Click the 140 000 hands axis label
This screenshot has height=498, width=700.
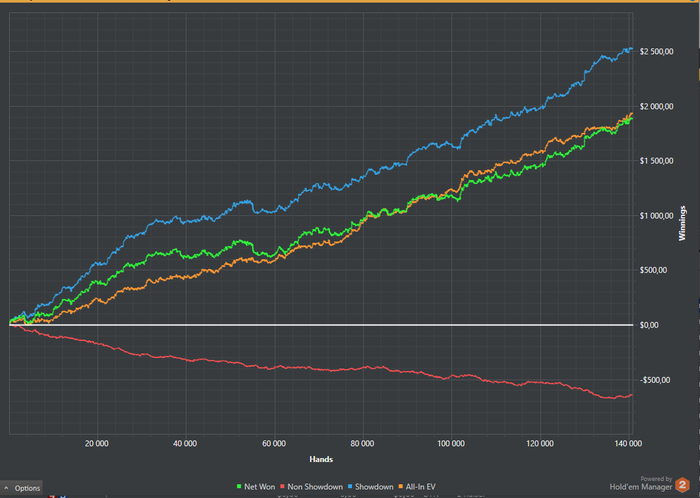[628, 444]
